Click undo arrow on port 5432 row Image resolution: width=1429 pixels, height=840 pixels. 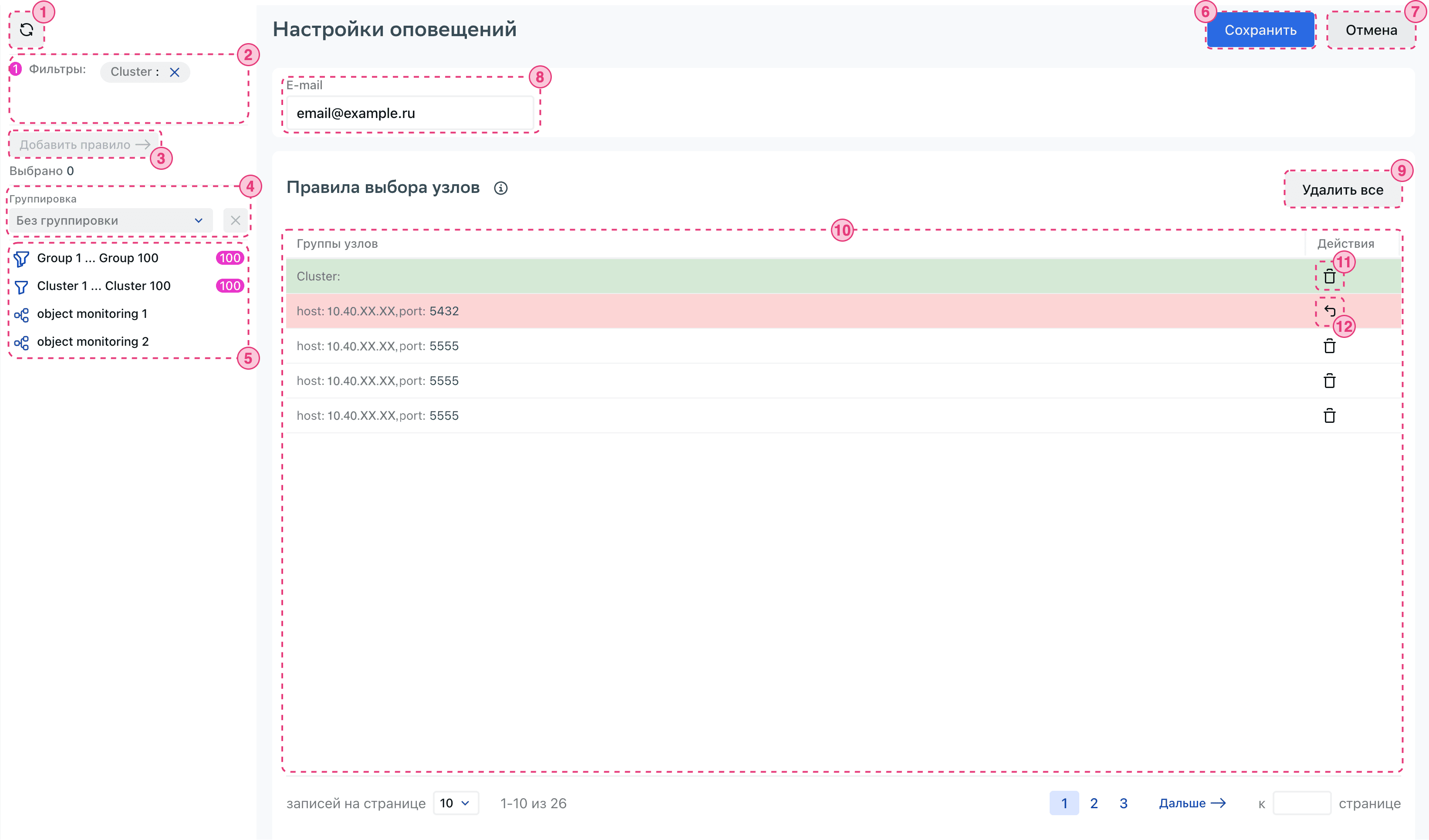pyautogui.click(x=1329, y=310)
